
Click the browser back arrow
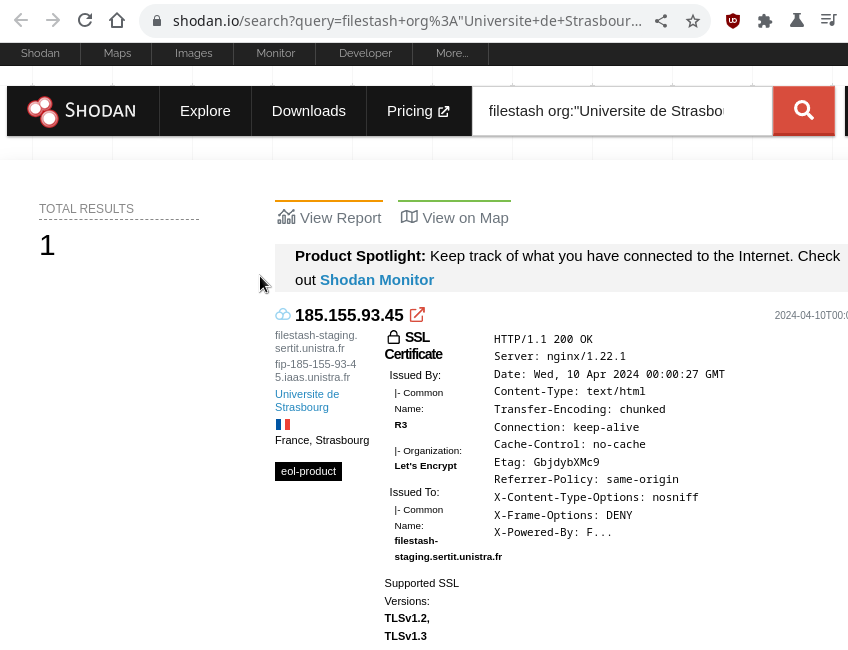coord(21,21)
